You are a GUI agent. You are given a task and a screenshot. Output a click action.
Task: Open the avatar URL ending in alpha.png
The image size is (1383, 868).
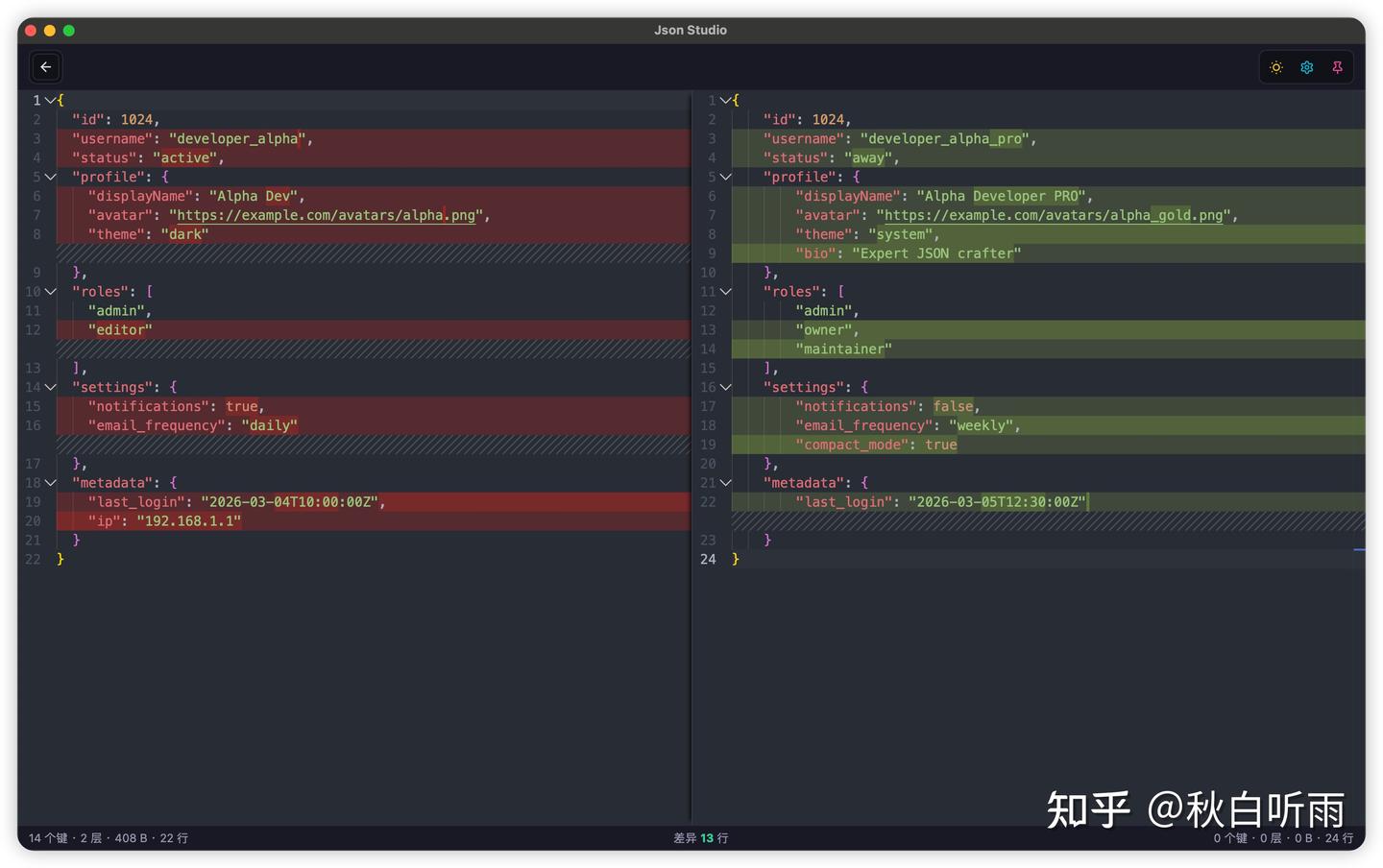click(x=326, y=215)
